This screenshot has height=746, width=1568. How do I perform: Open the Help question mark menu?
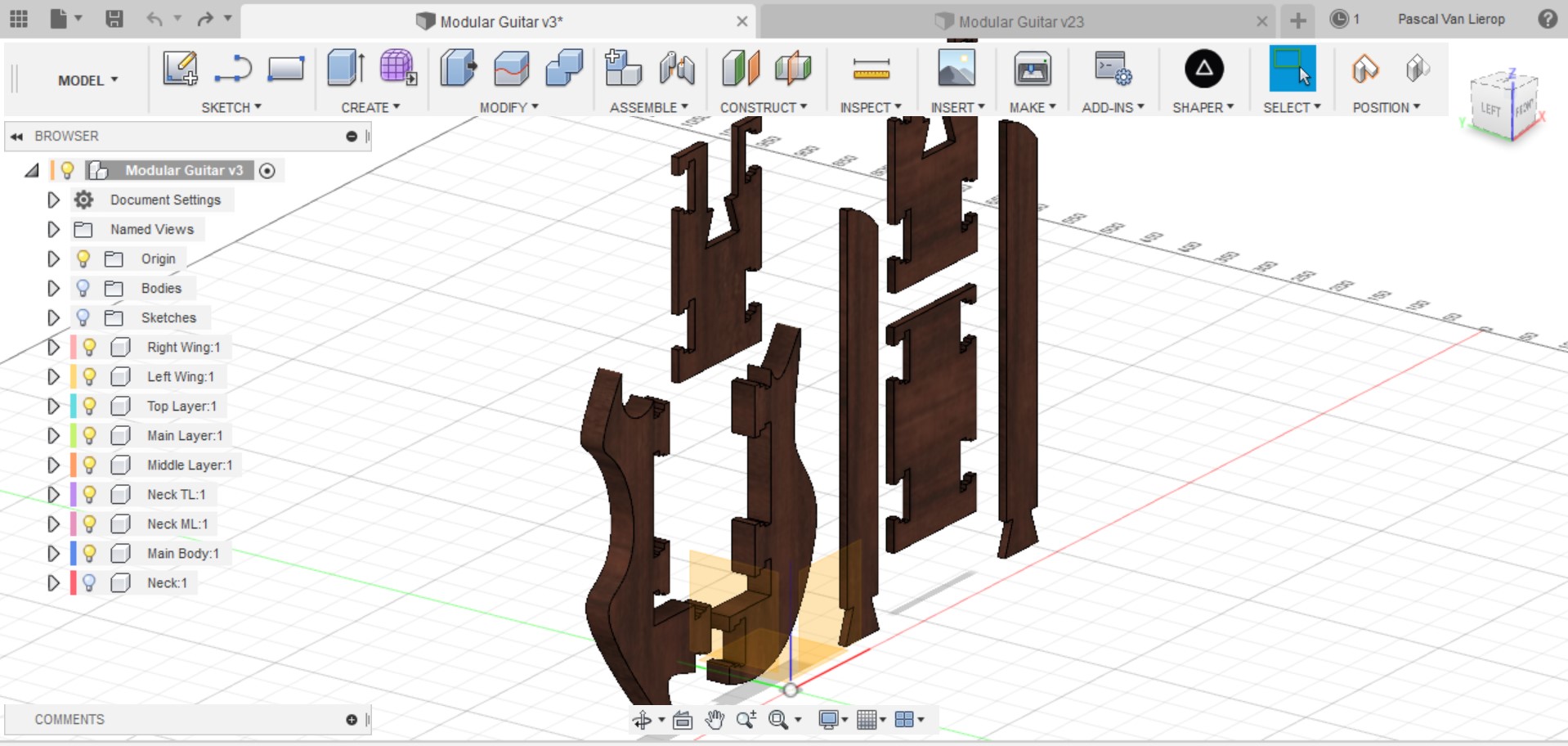[x=1547, y=19]
